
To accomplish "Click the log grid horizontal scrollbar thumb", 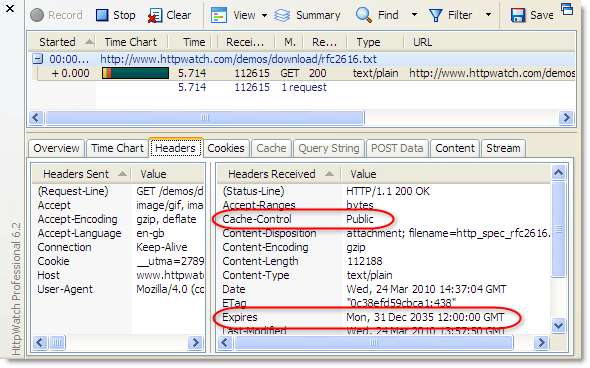I will coord(204,117).
